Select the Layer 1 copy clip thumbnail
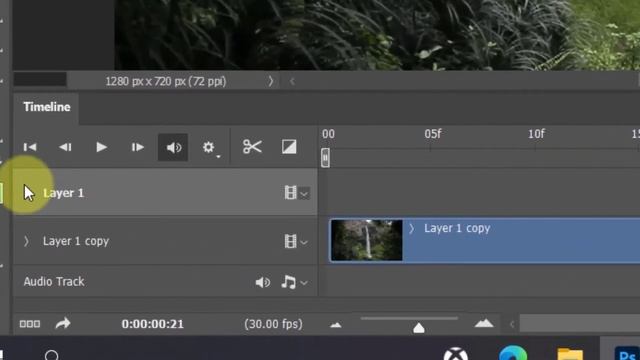The image size is (640, 360). pos(367,240)
